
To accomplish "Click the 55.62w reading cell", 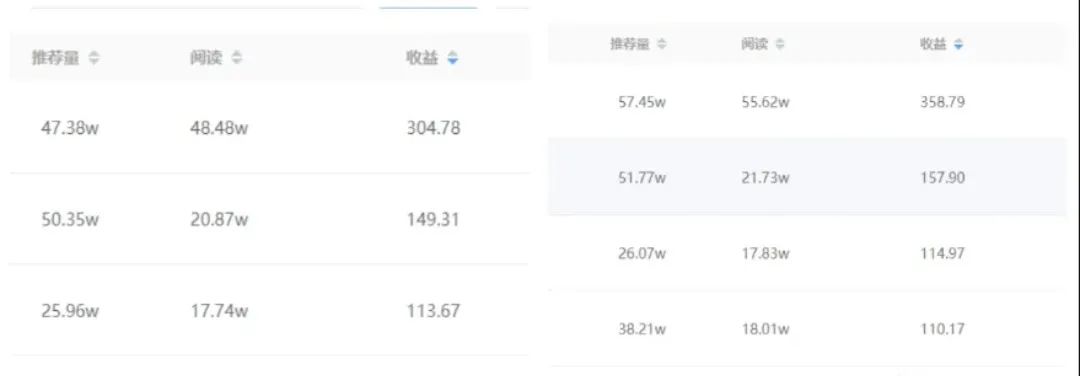I will click(765, 102).
